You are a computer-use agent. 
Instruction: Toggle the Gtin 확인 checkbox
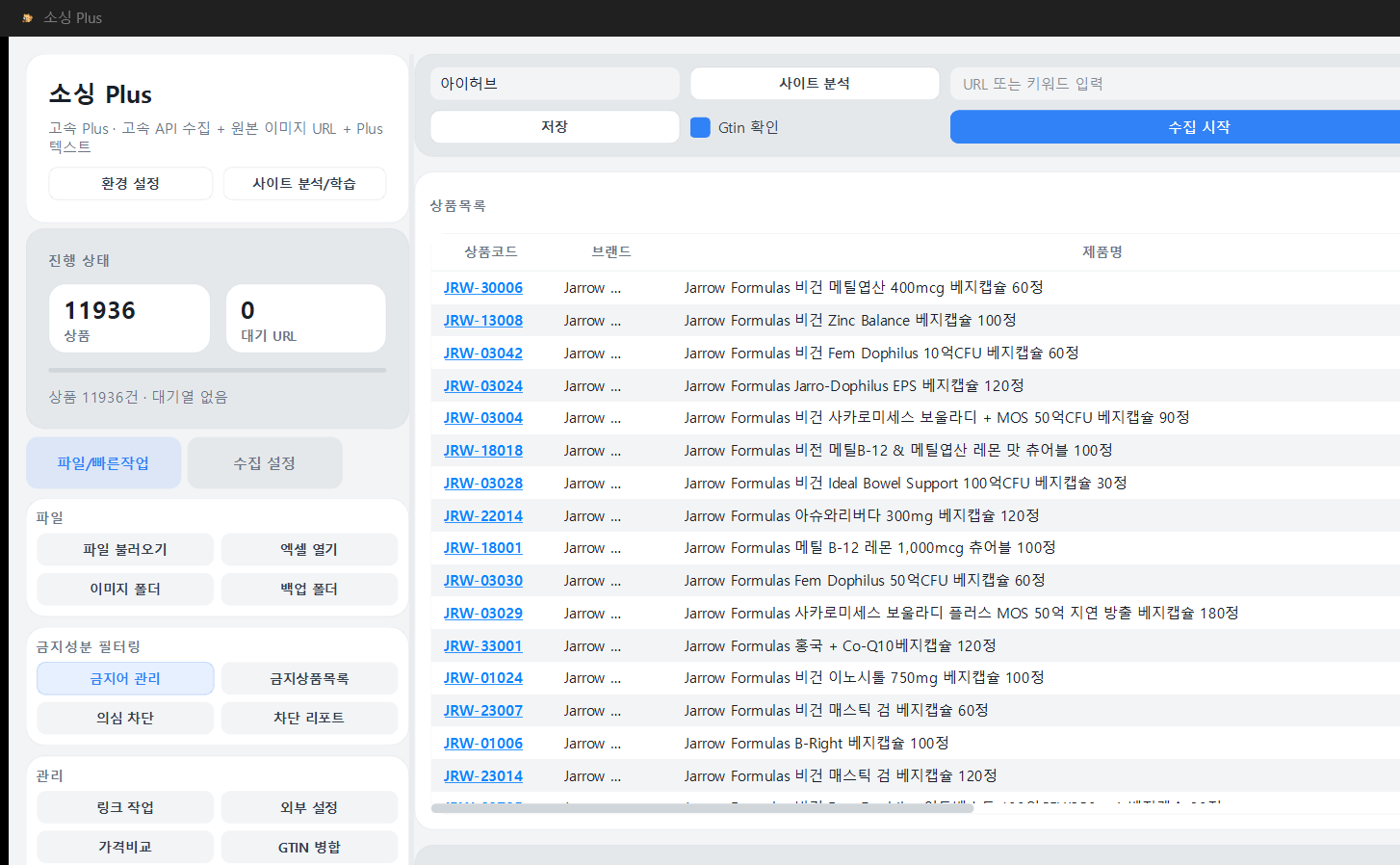click(x=701, y=127)
